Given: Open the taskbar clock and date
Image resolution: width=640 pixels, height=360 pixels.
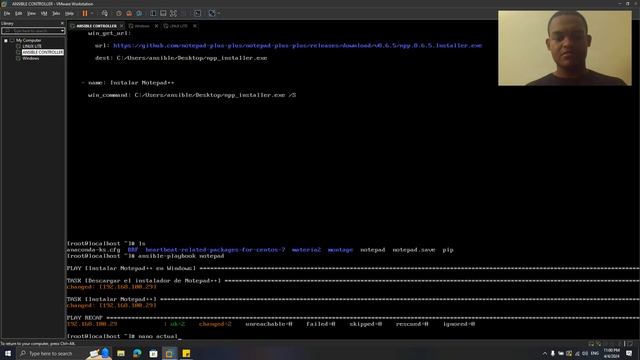Looking at the screenshot, I should 611,353.
